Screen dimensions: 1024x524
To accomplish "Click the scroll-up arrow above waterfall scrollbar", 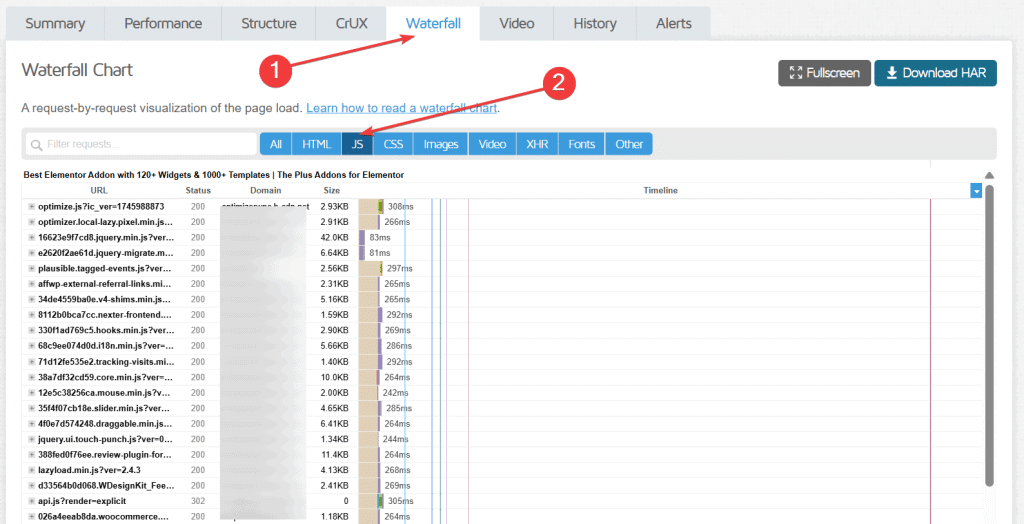I will [989, 175].
